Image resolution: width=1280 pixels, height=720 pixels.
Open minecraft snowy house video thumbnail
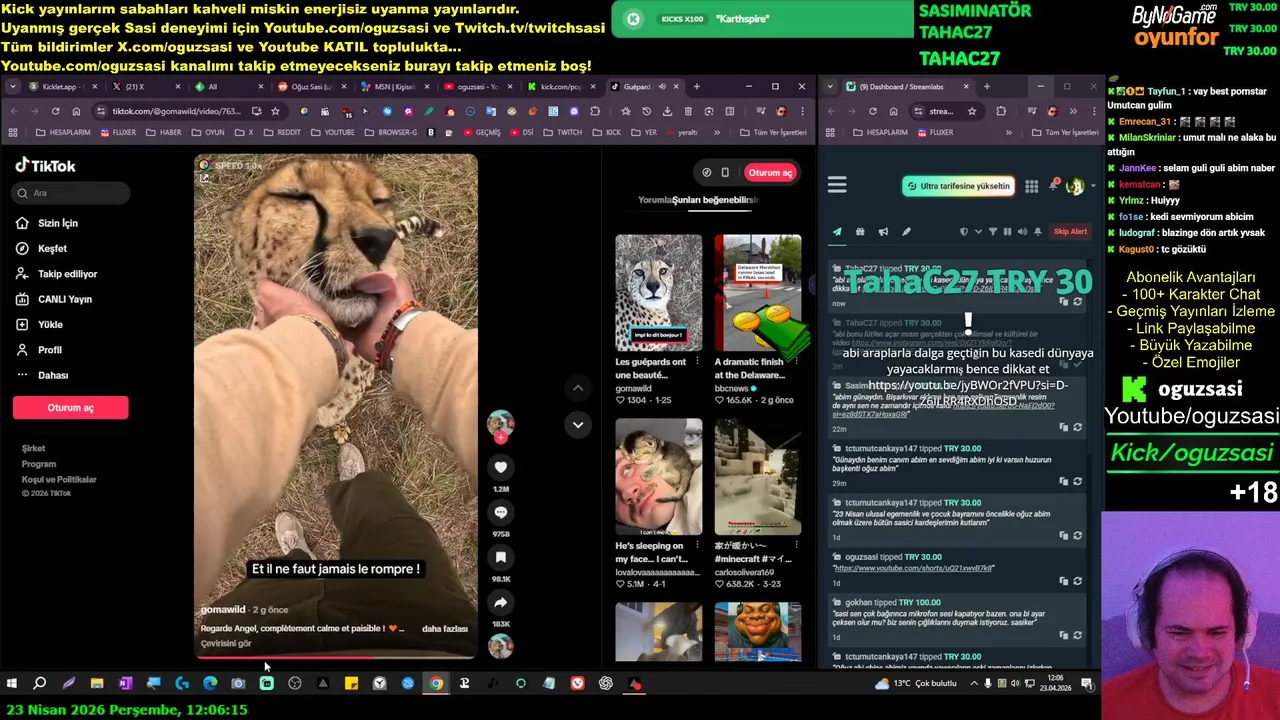pos(757,476)
